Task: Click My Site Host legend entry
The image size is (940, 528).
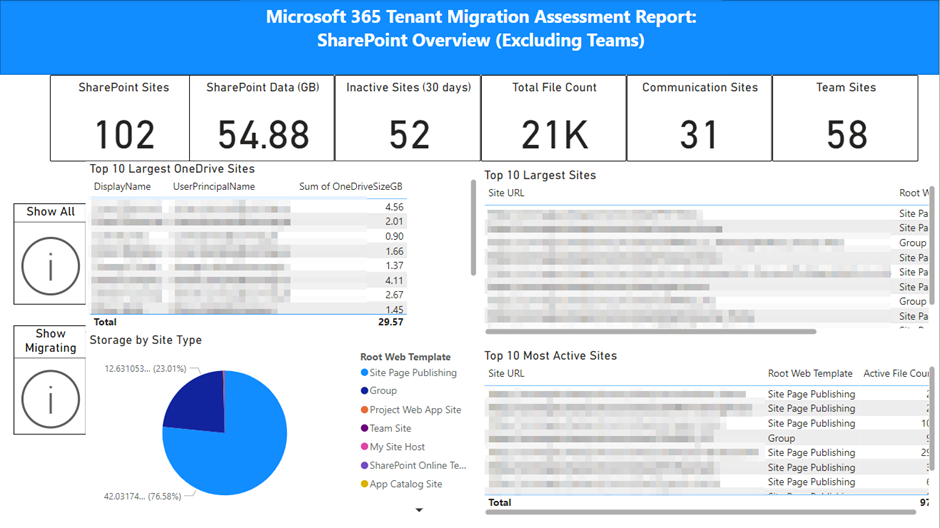Action: coord(393,447)
